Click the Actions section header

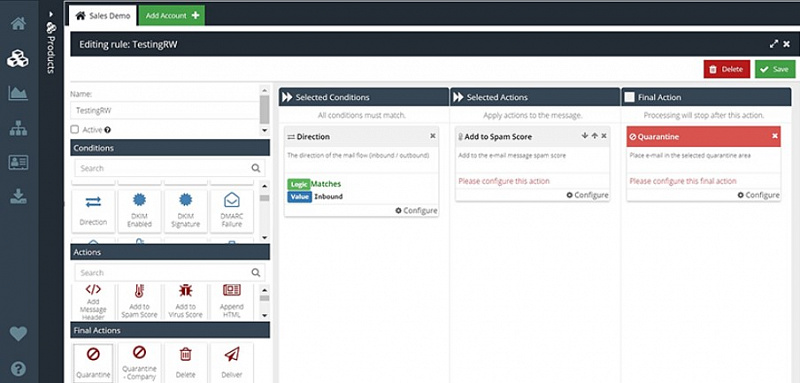[x=170, y=252]
